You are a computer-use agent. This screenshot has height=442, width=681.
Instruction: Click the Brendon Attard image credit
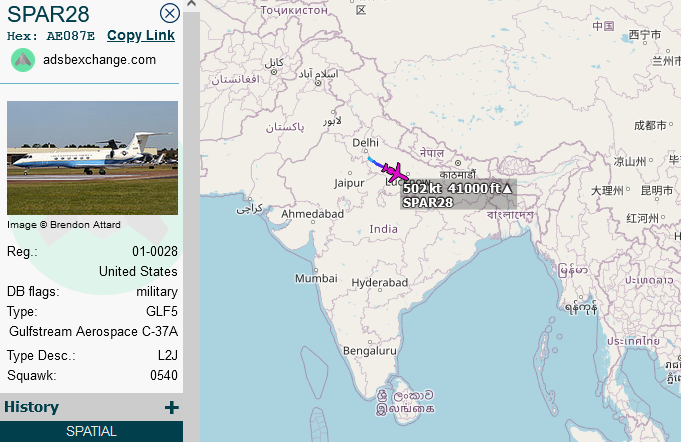(63, 225)
